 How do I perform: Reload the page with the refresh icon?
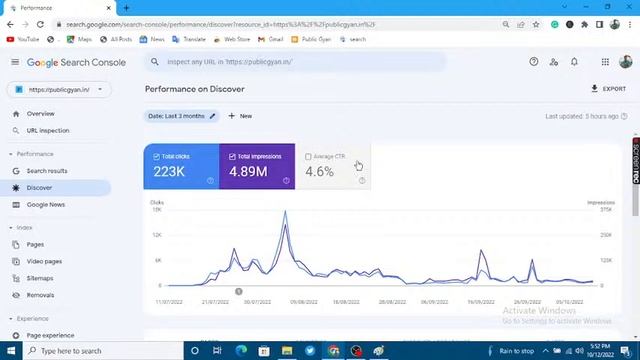pos(40,24)
